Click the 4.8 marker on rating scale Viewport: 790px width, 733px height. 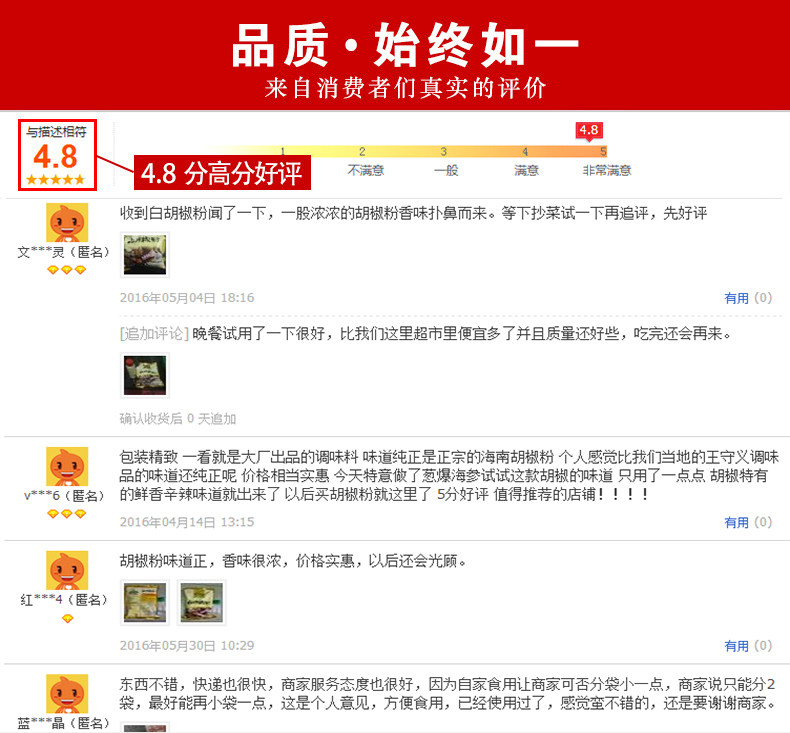[x=589, y=131]
